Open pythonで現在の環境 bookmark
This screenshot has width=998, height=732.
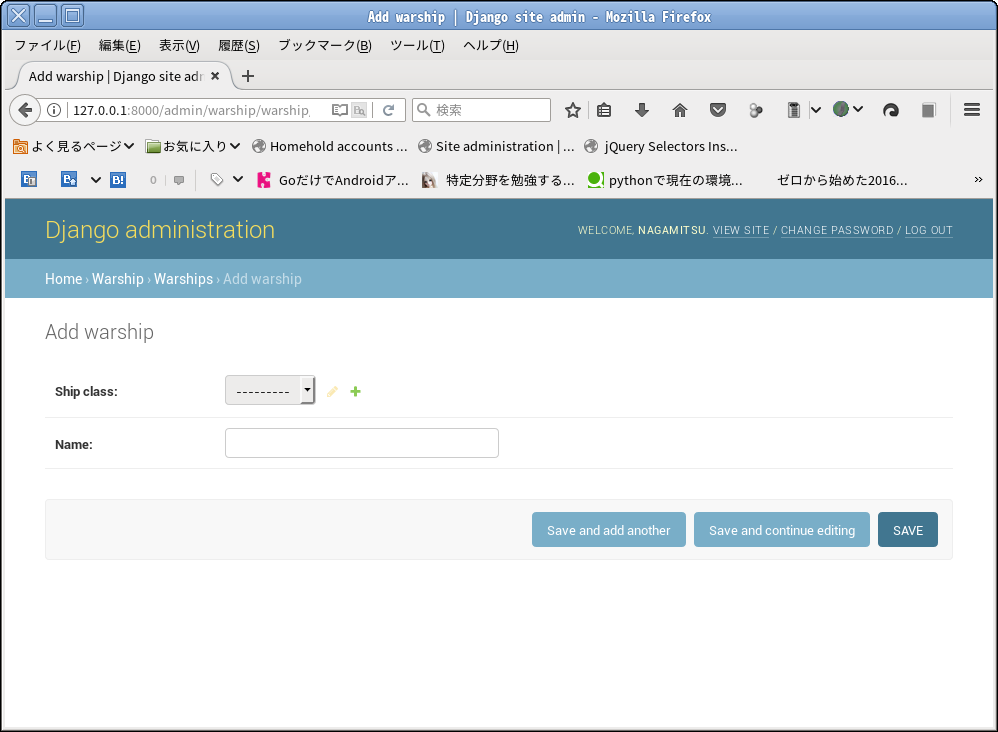pos(665,180)
